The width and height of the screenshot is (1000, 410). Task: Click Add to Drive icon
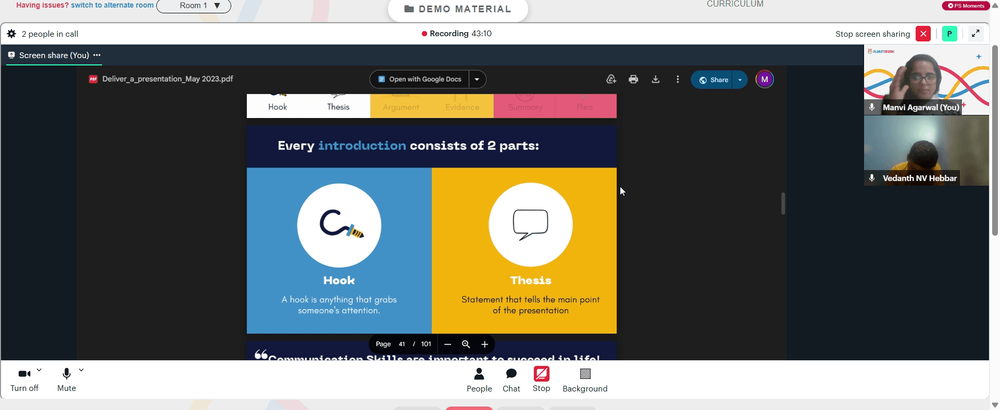(611, 80)
